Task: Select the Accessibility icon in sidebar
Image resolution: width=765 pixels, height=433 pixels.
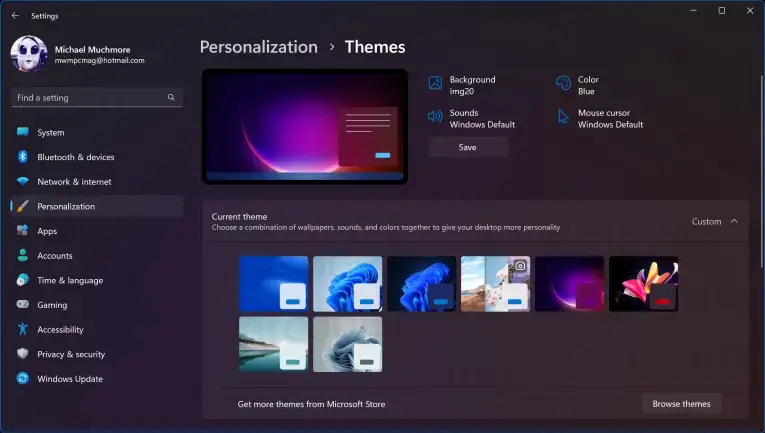Action: (22, 330)
